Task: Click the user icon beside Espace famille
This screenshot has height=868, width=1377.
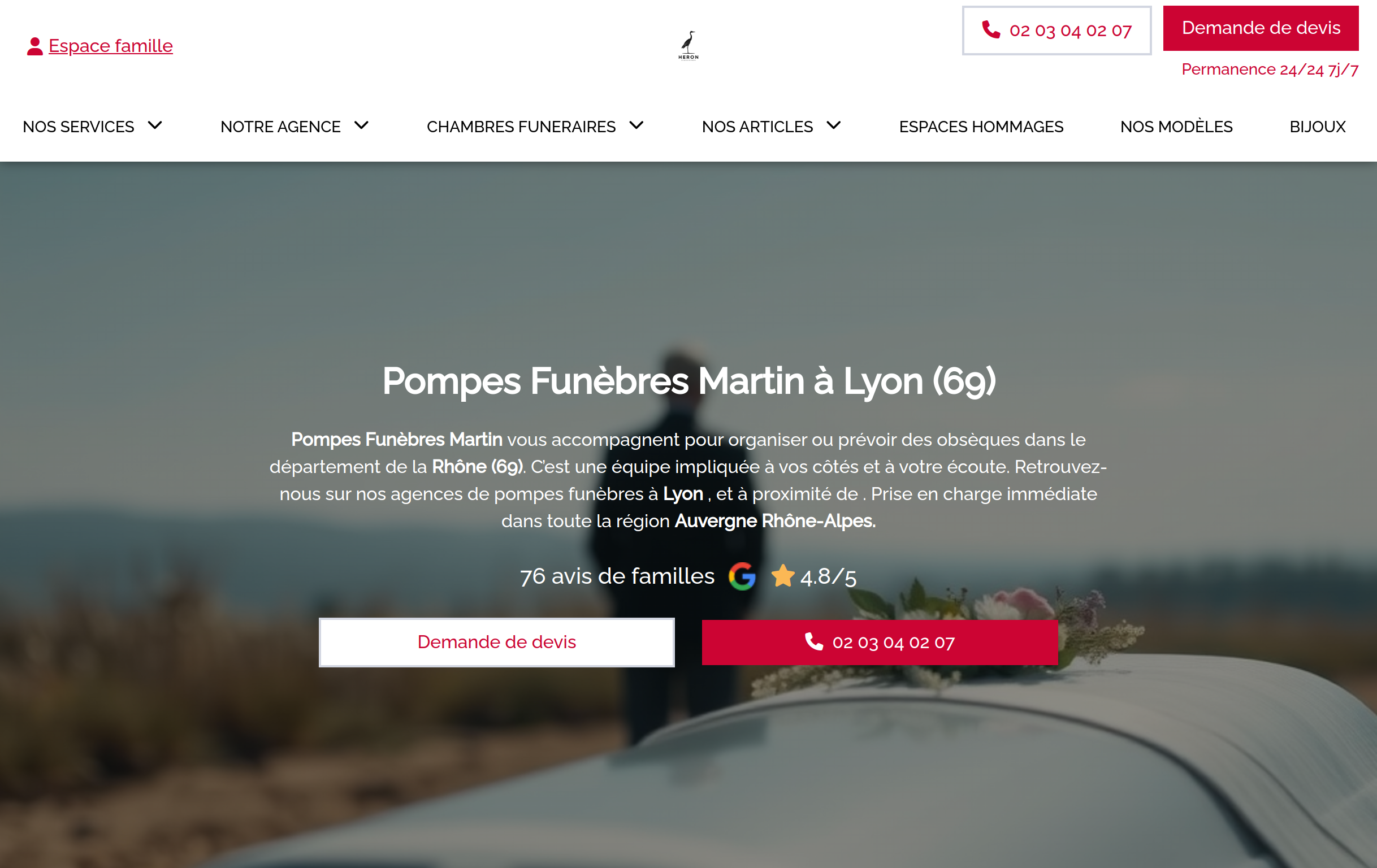Action: coord(35,46)
